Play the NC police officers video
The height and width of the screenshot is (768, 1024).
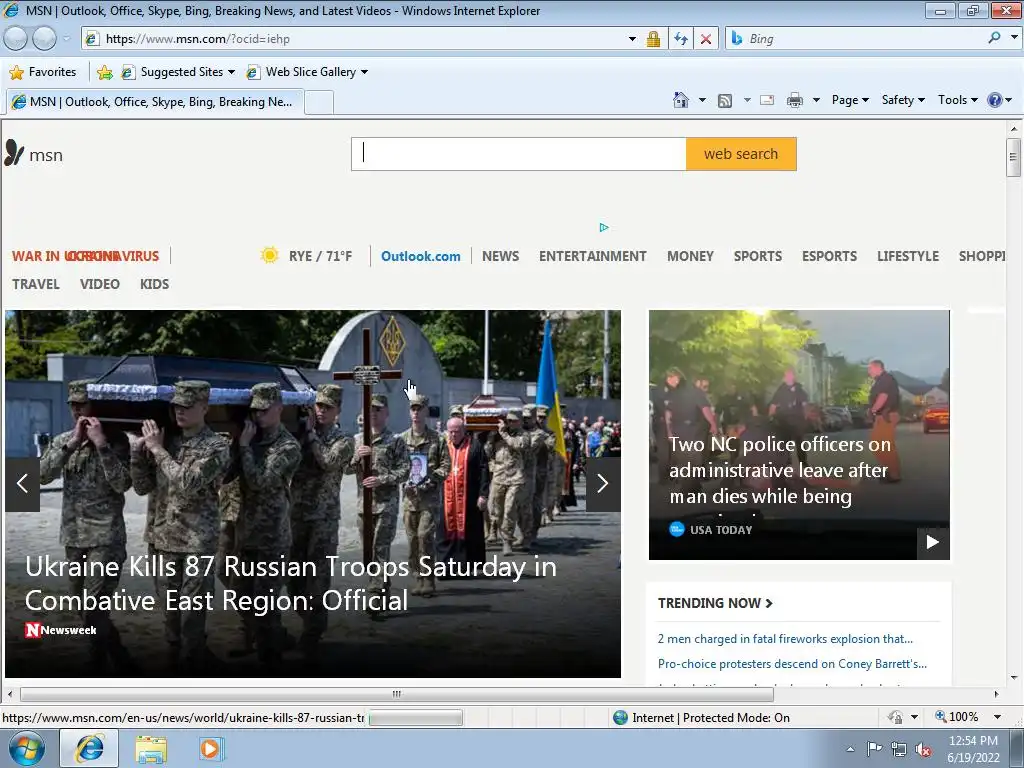click(933, 542)
